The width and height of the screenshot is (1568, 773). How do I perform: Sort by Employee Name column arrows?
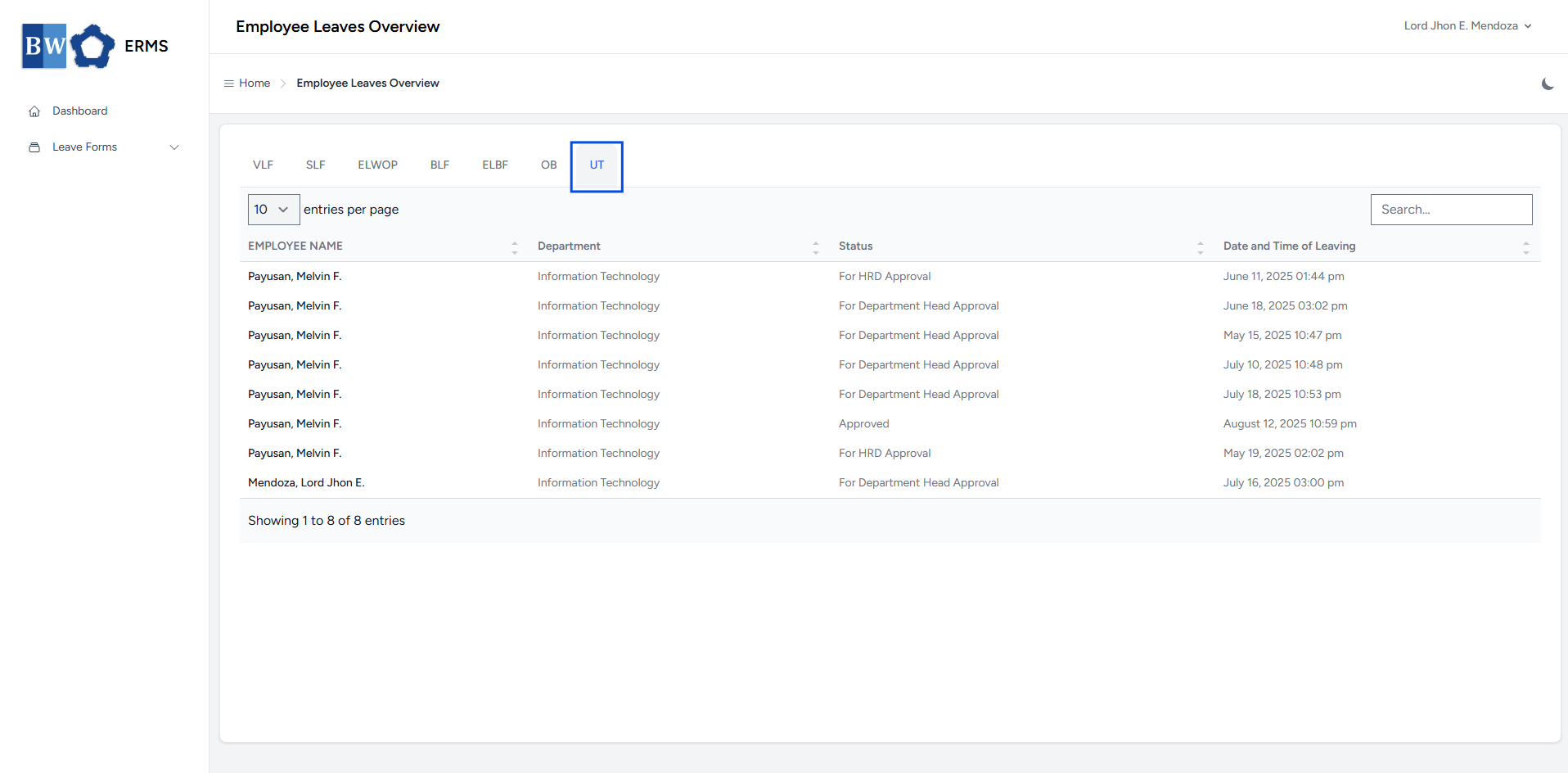pos(515,246)
